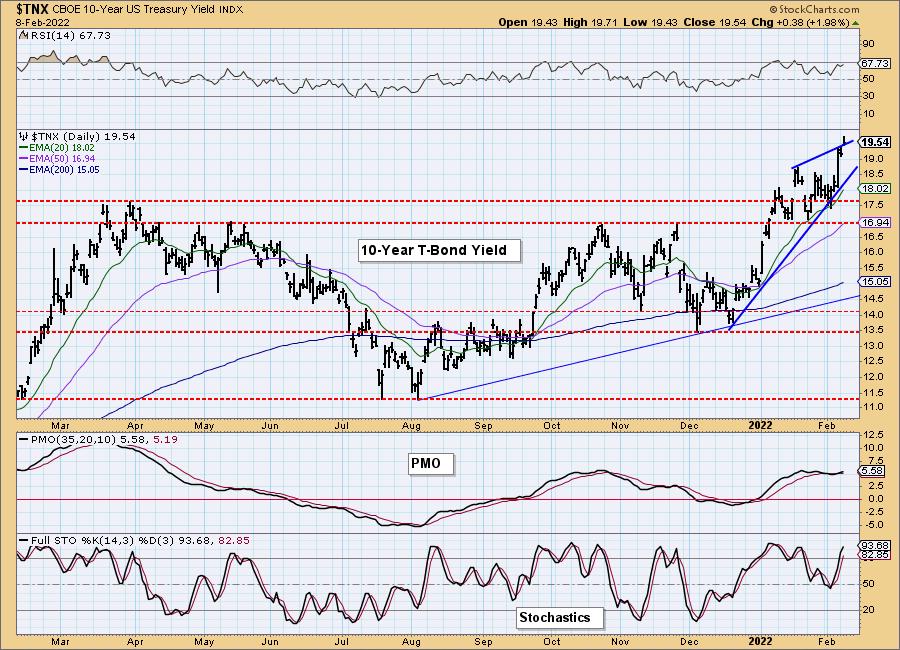Click the 18.02 EMA tag on the right axis

tap(875, 188)
